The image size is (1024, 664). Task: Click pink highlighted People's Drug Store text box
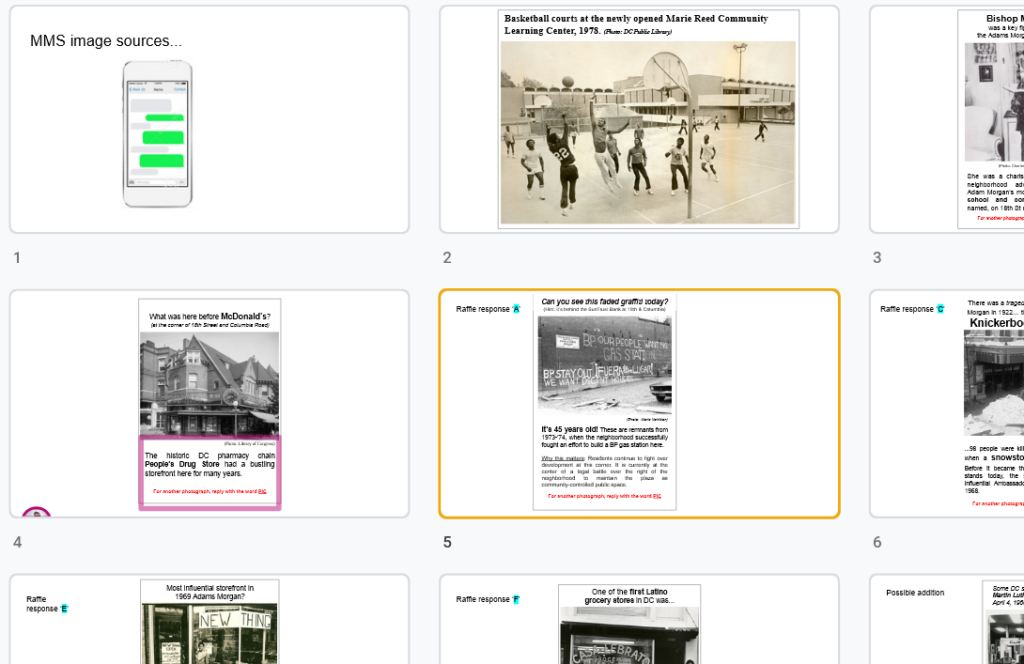(x=210, y=473)
